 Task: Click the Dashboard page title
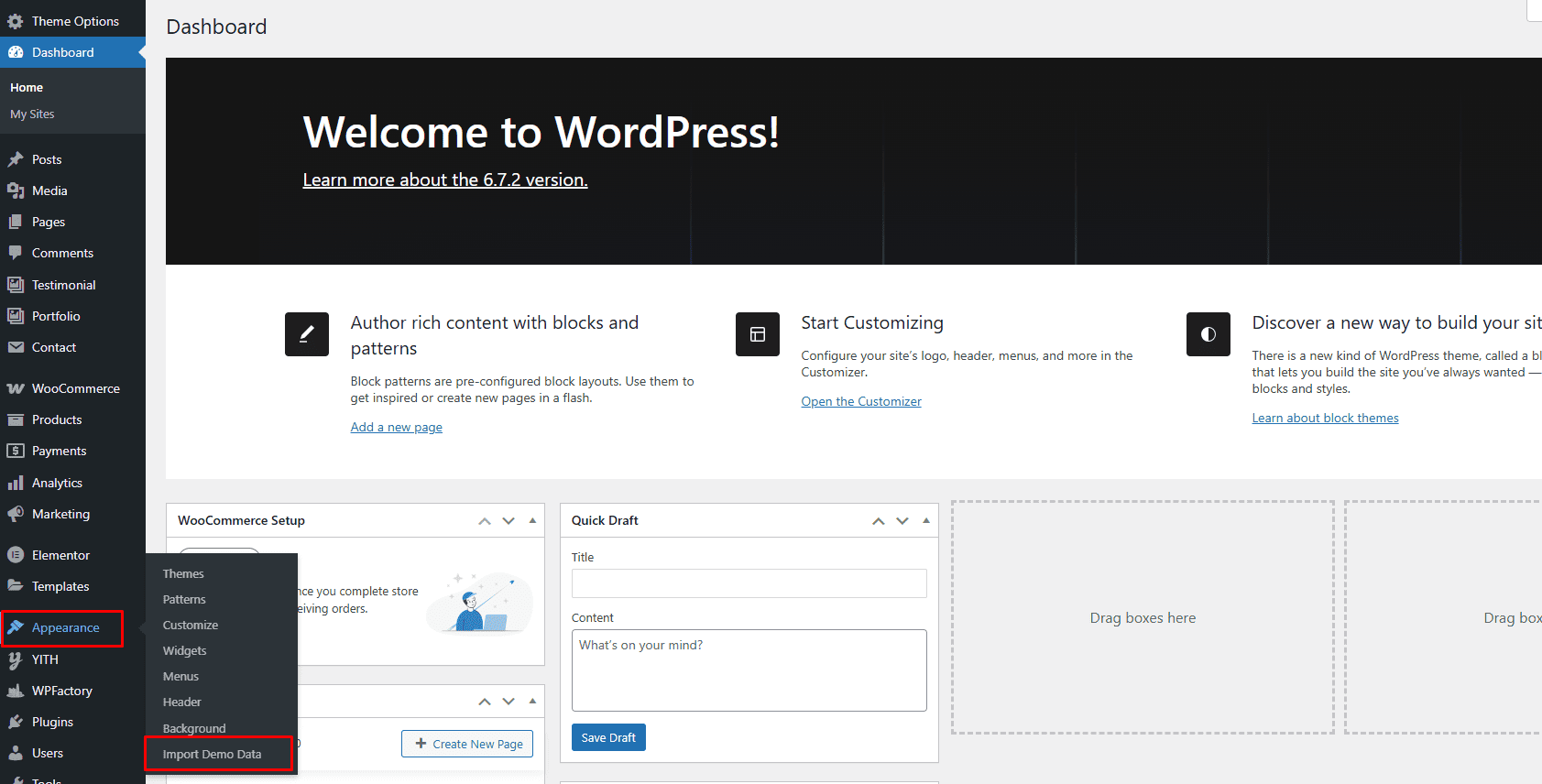pos(217,27)
